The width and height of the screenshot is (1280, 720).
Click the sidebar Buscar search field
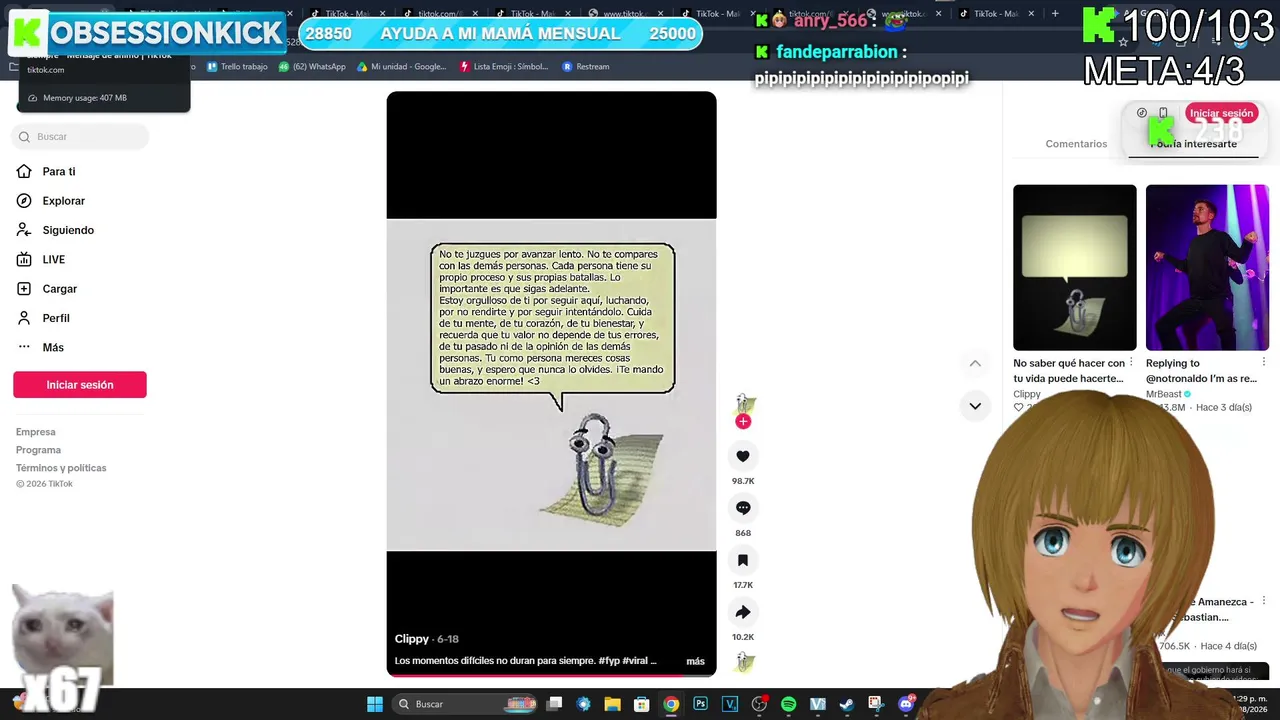tap(80, 137)
